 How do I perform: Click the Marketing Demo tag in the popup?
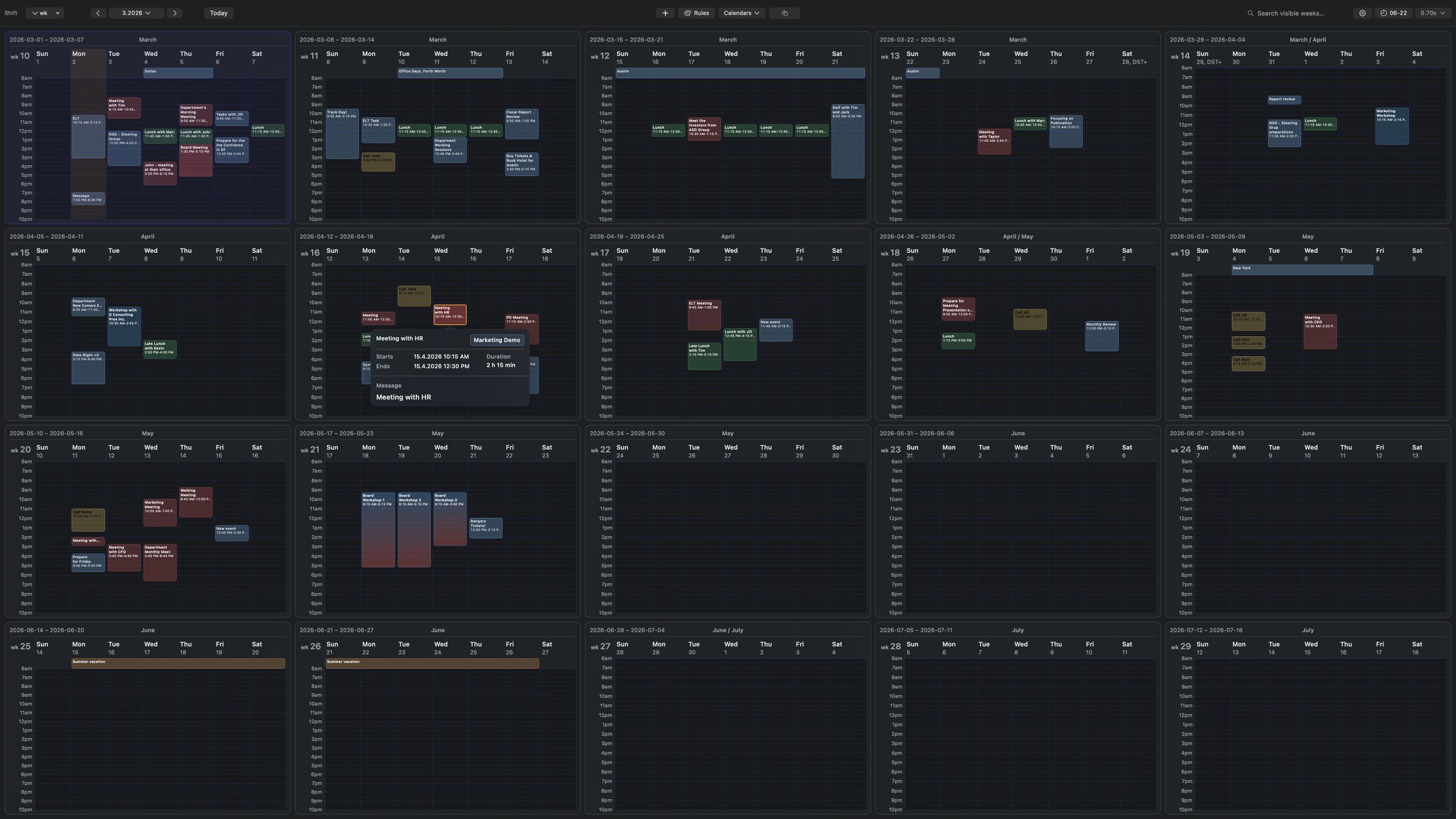pos(497,340)
